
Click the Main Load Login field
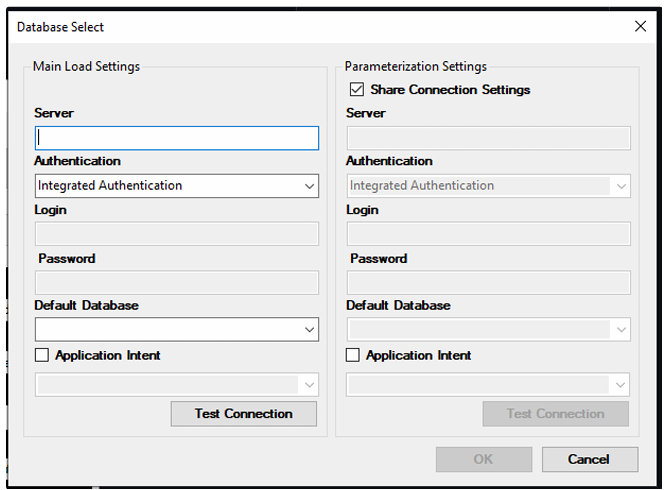176,234
